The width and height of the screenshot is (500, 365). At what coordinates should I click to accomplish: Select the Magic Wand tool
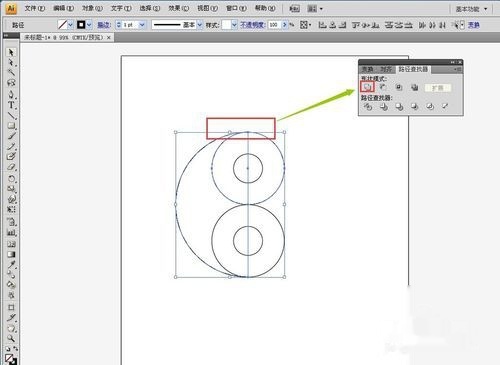pos(11,72)
